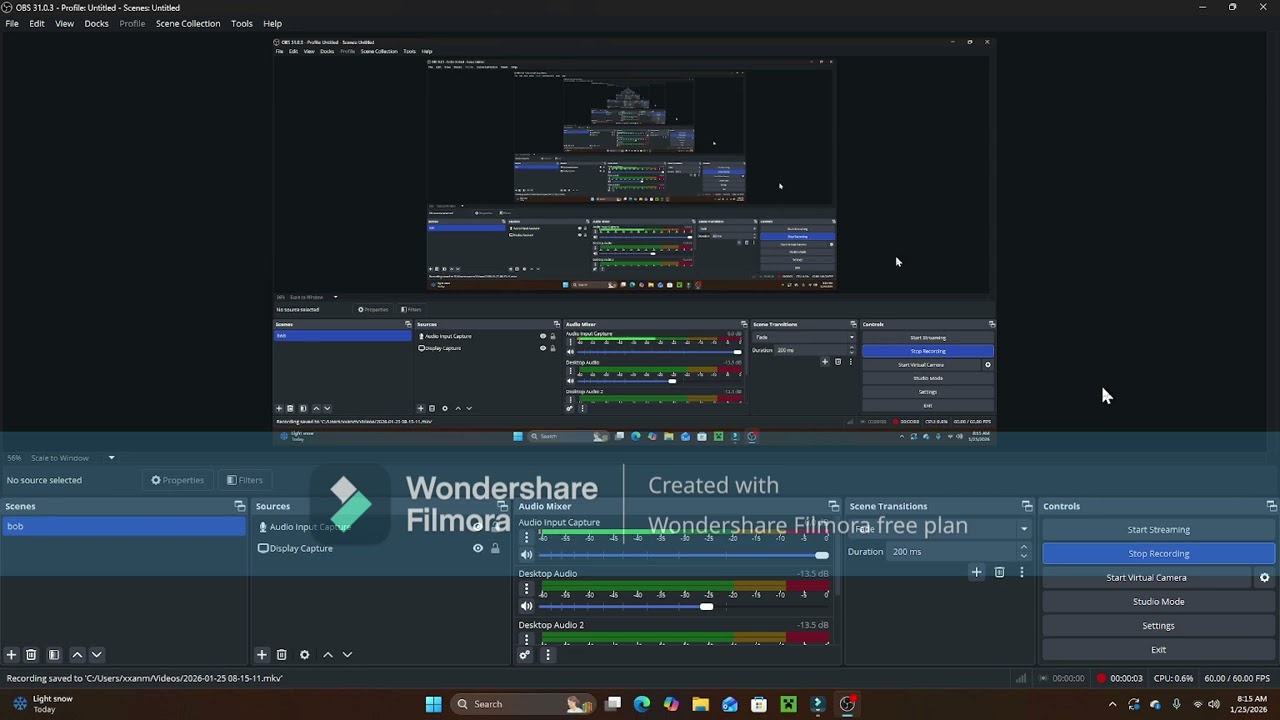Undock the Controls panel with its float icon
The width and height of the screenshot is (1280, 720).
point(1271,506)
